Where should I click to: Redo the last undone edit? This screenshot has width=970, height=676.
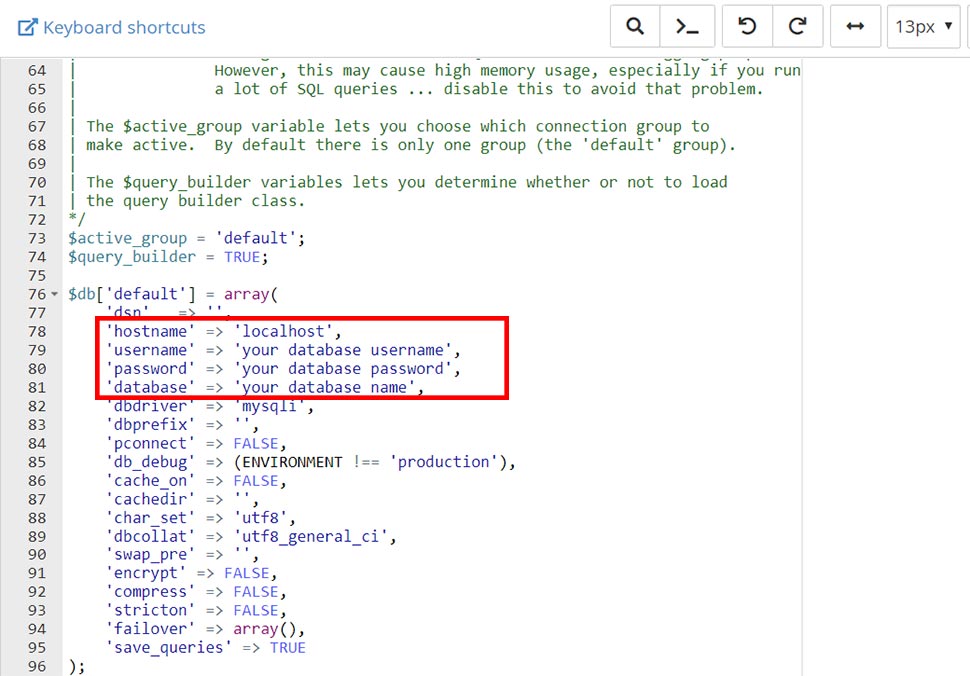pyautogui.click(x=798, y=27)
